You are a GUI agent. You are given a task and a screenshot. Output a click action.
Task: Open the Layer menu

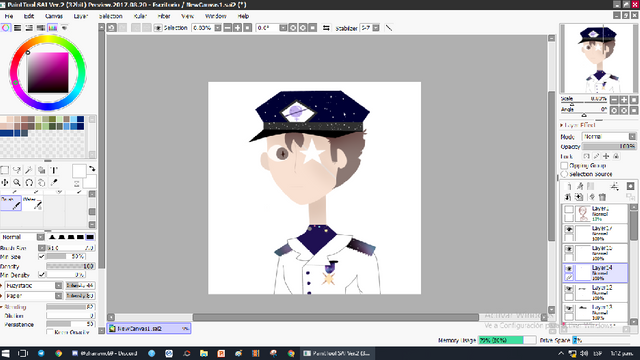80,16
